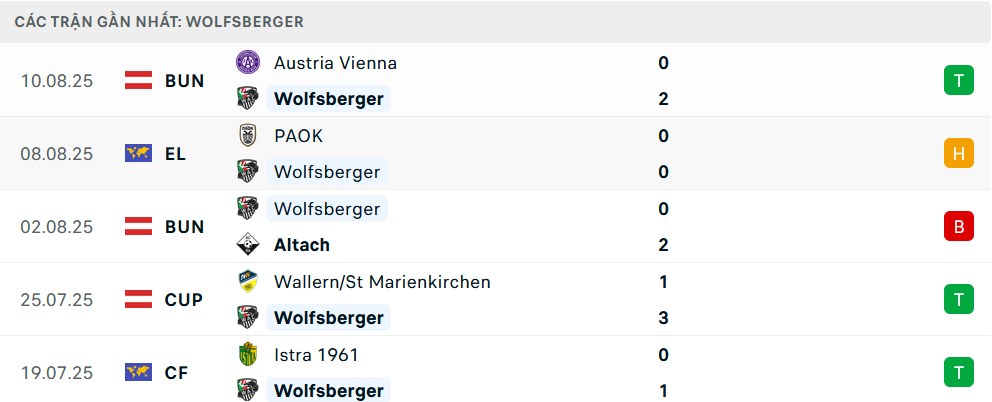992x402 pixels.
Task: Click the Austrian flag beside CUP
Action: tap(138, 300)
